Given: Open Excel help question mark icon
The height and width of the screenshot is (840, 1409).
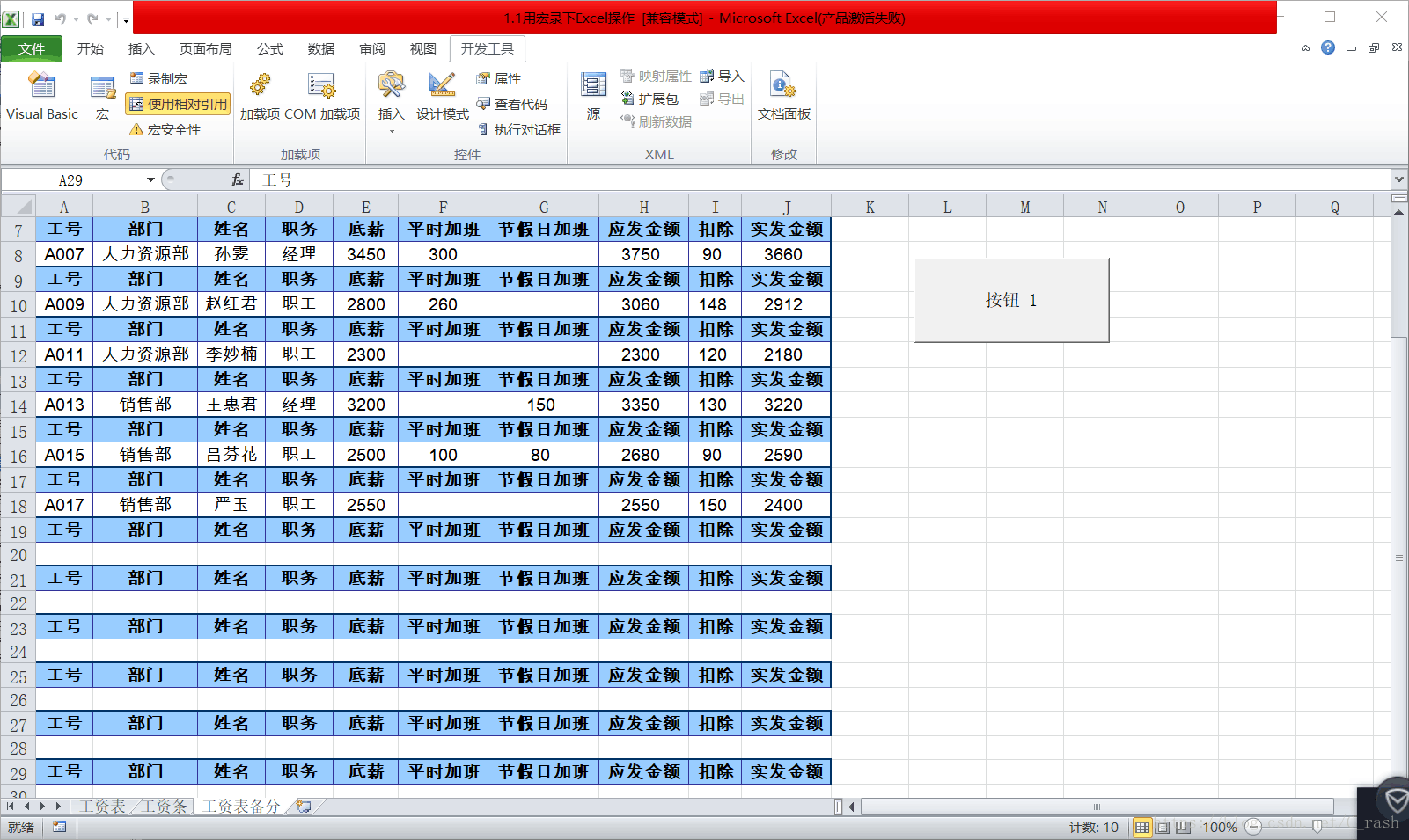Looking at the screenshot, I should click(1328, 47).
